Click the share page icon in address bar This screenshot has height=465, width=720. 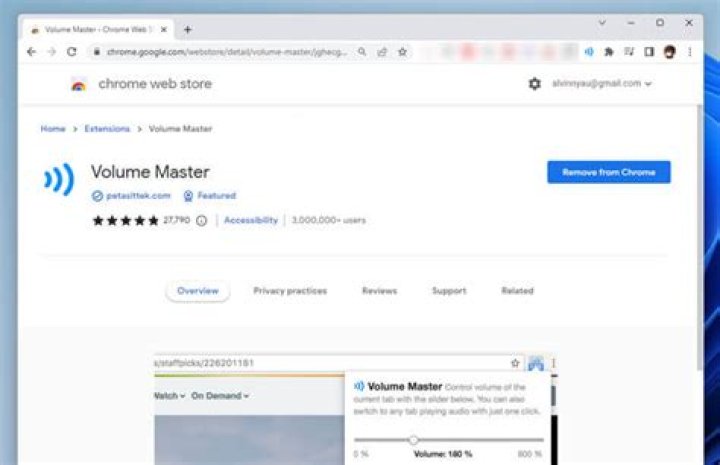[x=382, y=52]
